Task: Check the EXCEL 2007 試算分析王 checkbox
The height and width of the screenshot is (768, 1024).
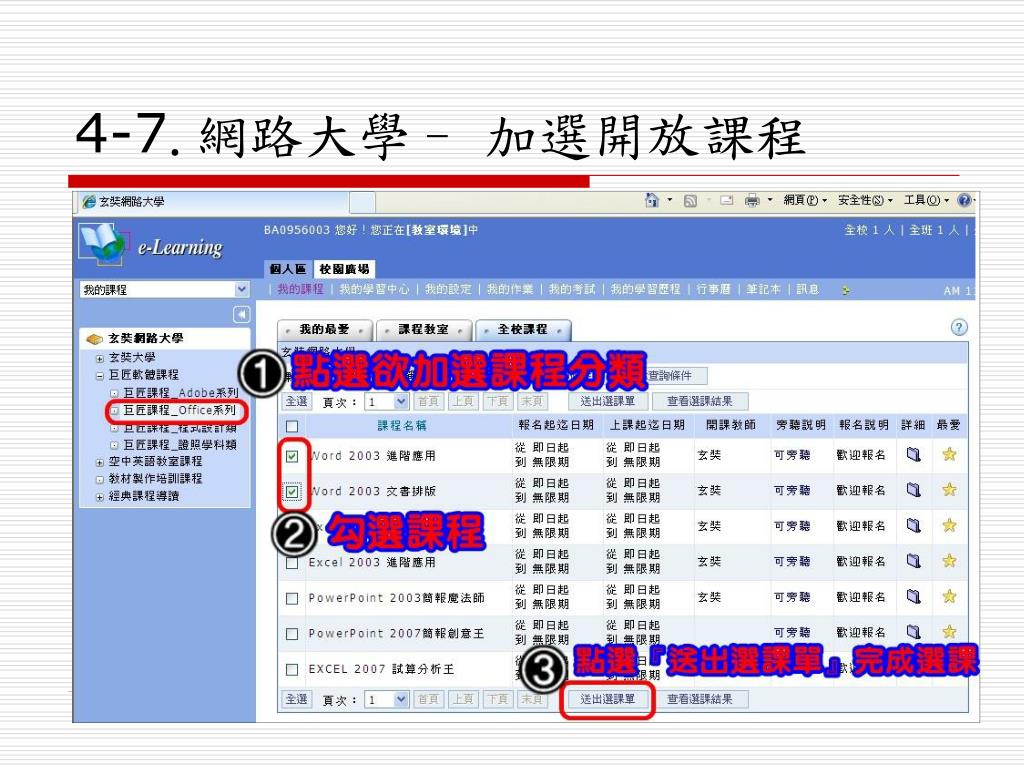Action: tap(292, 669)
